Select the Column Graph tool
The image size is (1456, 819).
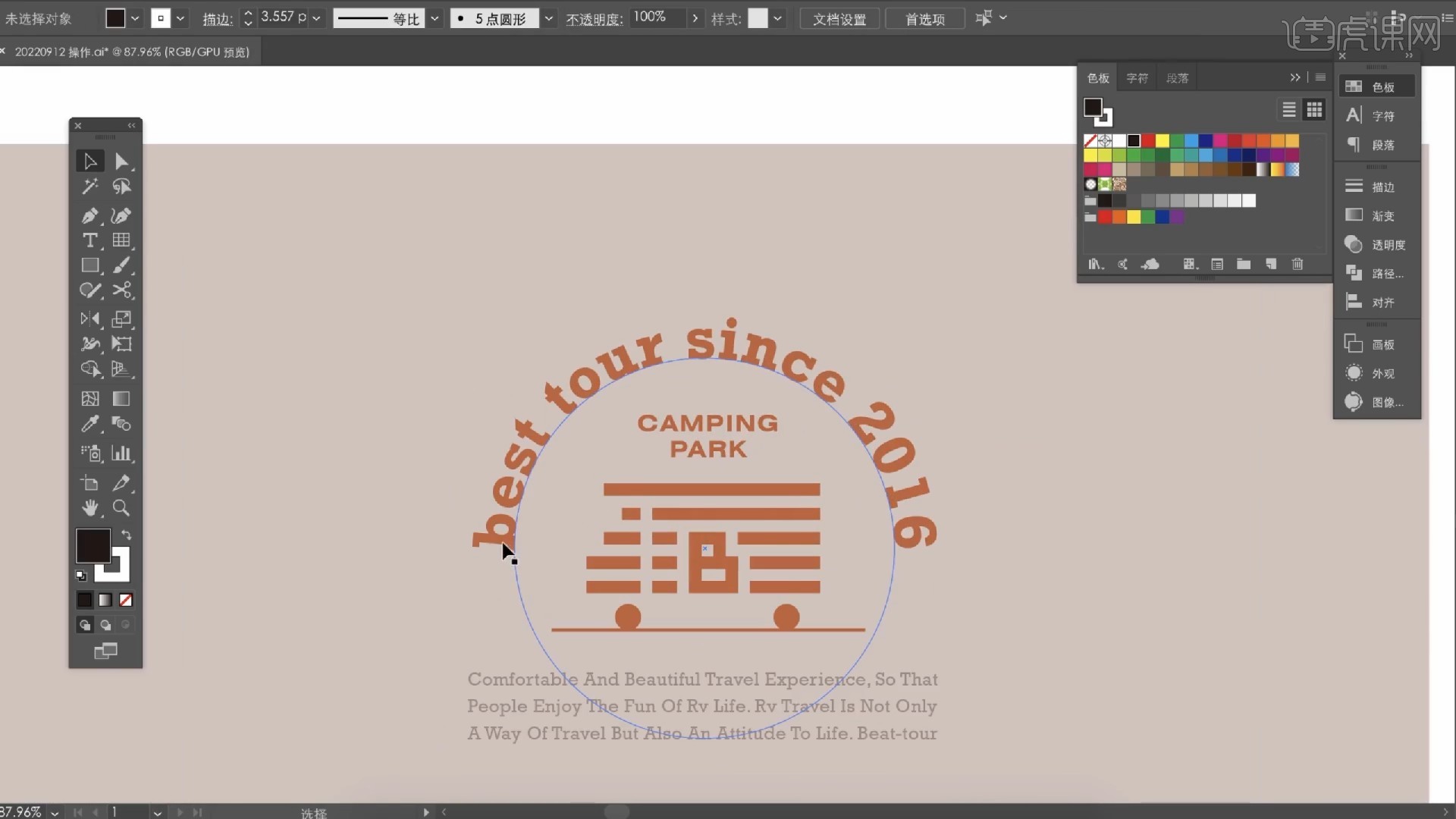121,453
